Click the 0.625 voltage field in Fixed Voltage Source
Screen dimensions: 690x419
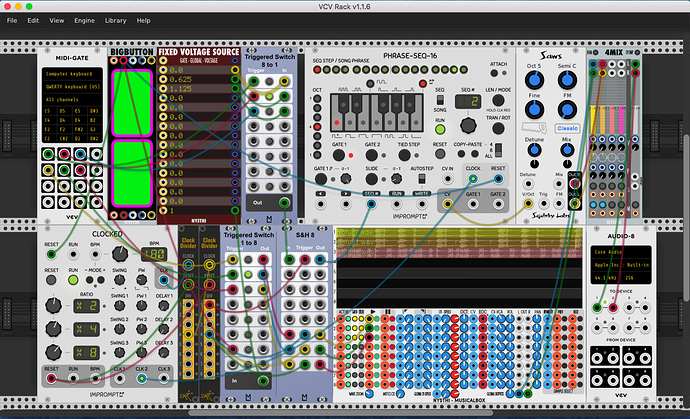[x=199, y=79]
